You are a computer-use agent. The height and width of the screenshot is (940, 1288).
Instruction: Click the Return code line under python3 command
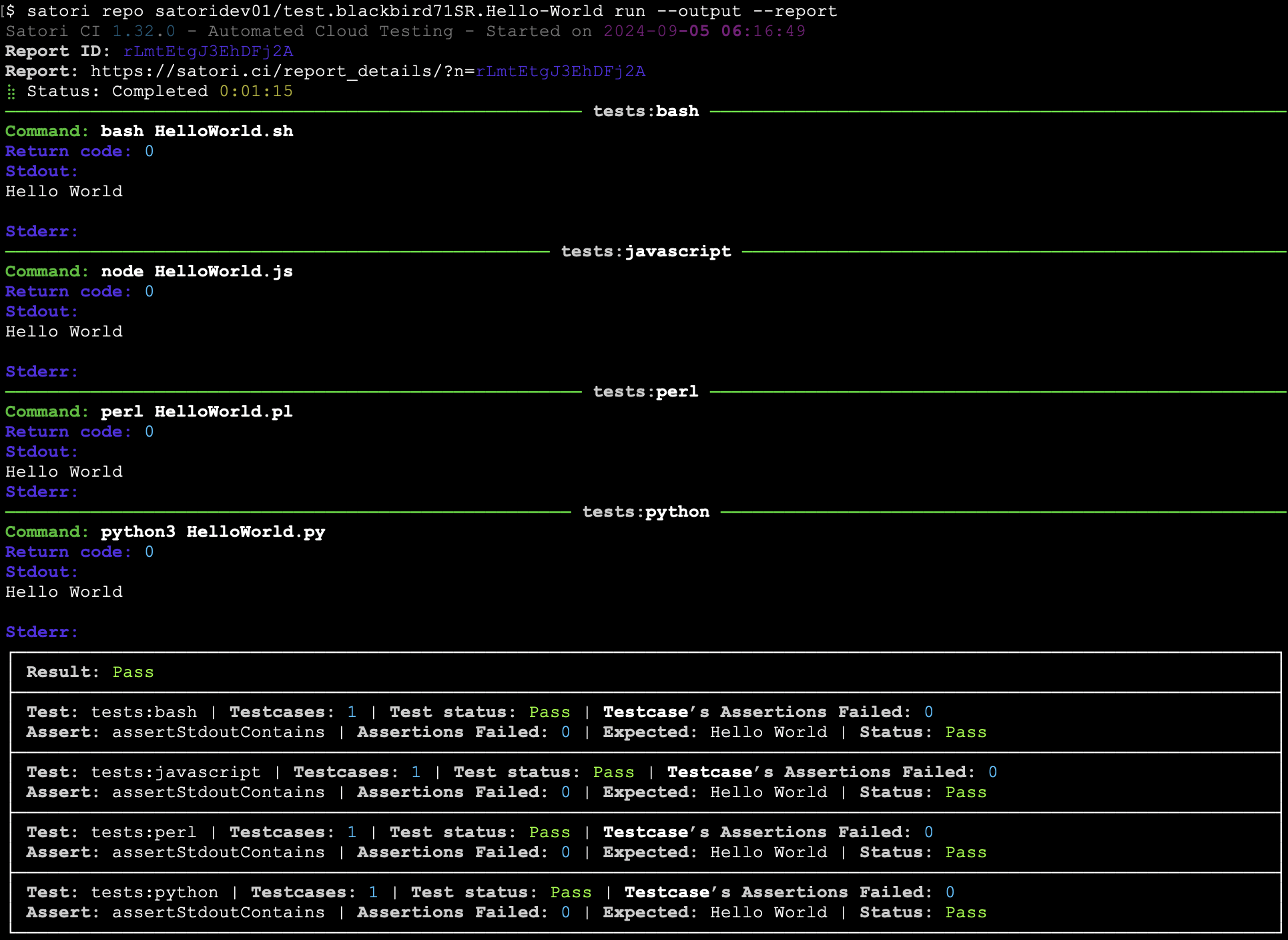pyautogui.click(x=79, y=552)
